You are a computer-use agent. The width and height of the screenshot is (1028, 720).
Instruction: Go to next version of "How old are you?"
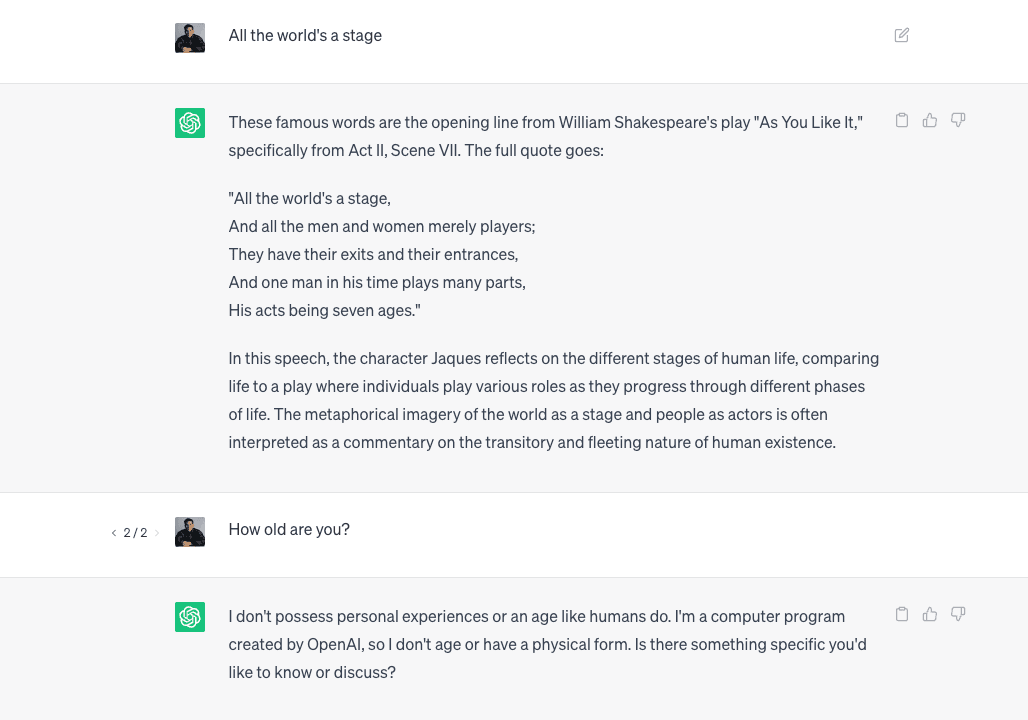coord(157,533)
